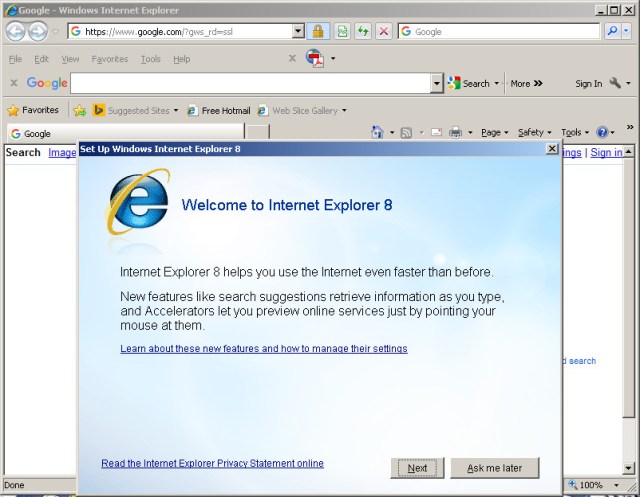This screenshot has width=640, height=497.
Task: Click the page scrollbar up arrow
Action: point(628,152)
